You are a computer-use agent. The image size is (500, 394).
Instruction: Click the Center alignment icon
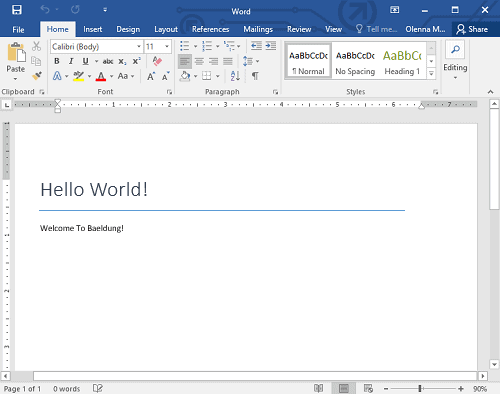(x=199, y=61)
